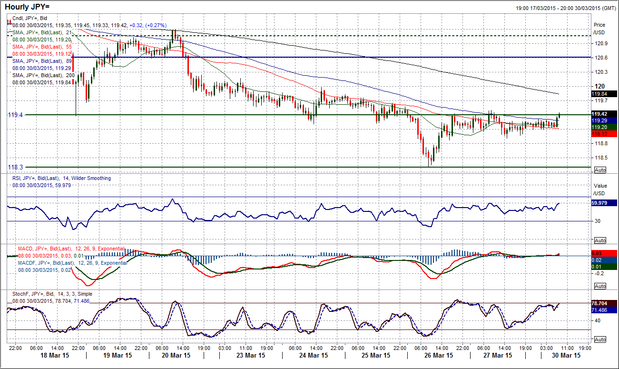Screen dimensions: 619x369
Task: Click the Hourly JPY= chart title
Action: click(27, 7)
